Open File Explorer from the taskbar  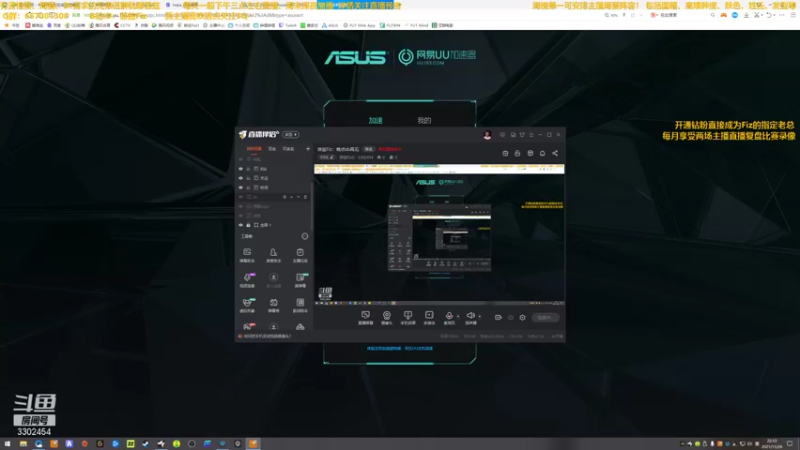23,444
